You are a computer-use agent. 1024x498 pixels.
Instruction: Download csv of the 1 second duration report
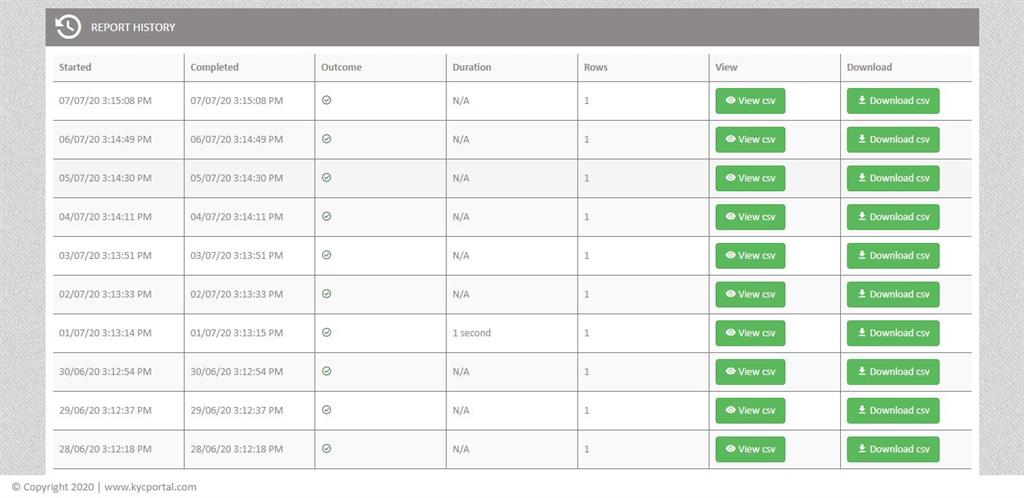click(x=893, y=333)
